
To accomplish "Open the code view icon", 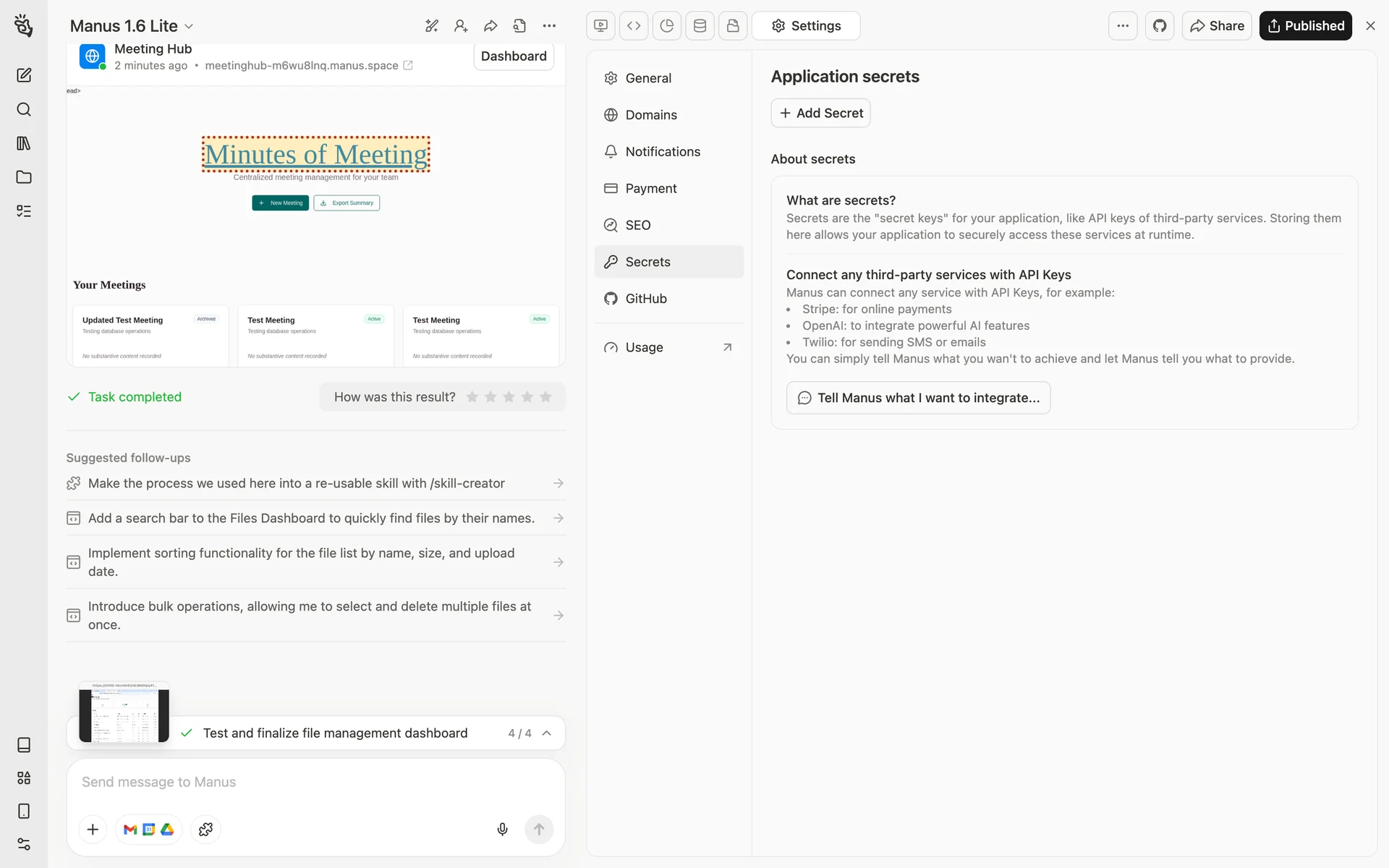I will [x=634, y=26].
